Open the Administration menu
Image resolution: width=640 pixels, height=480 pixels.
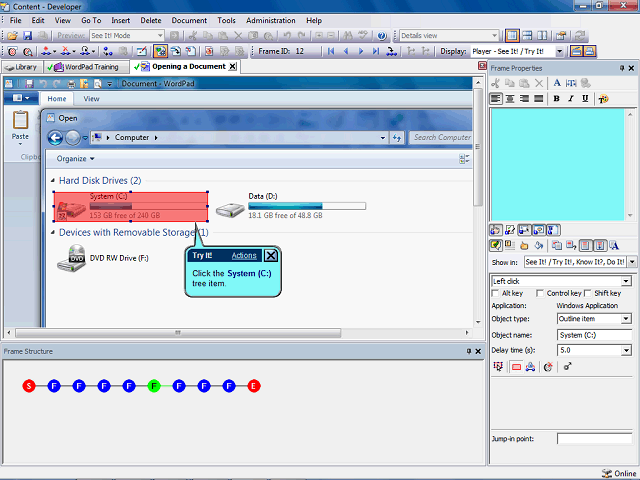271,20
